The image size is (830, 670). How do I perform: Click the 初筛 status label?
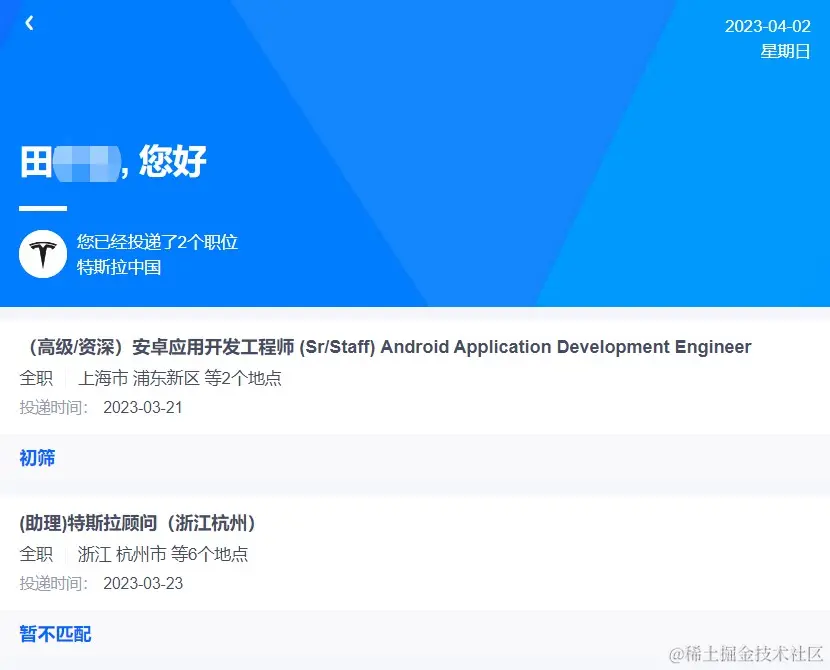coord(37,458)
